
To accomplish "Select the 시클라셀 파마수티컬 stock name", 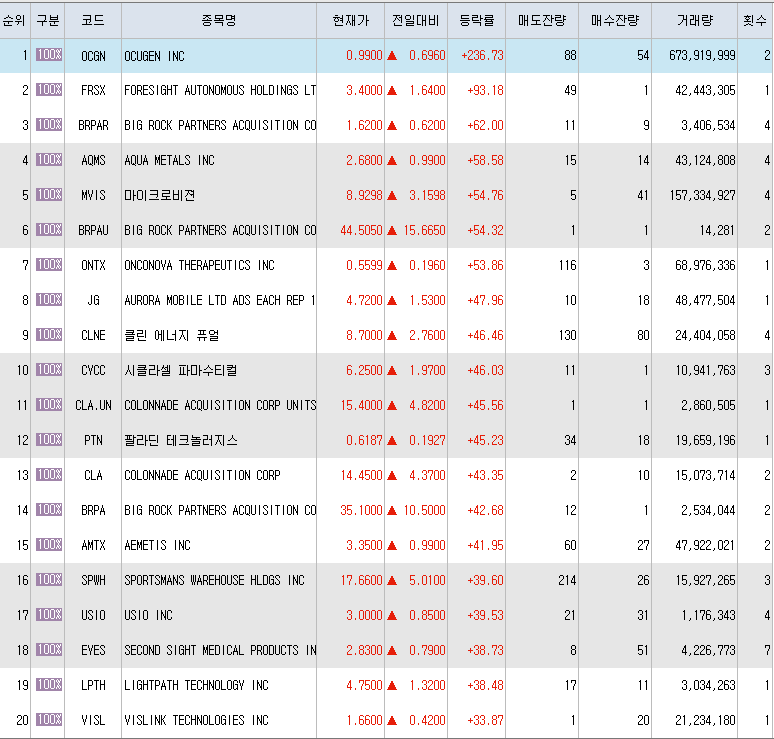I will (181, 370).
